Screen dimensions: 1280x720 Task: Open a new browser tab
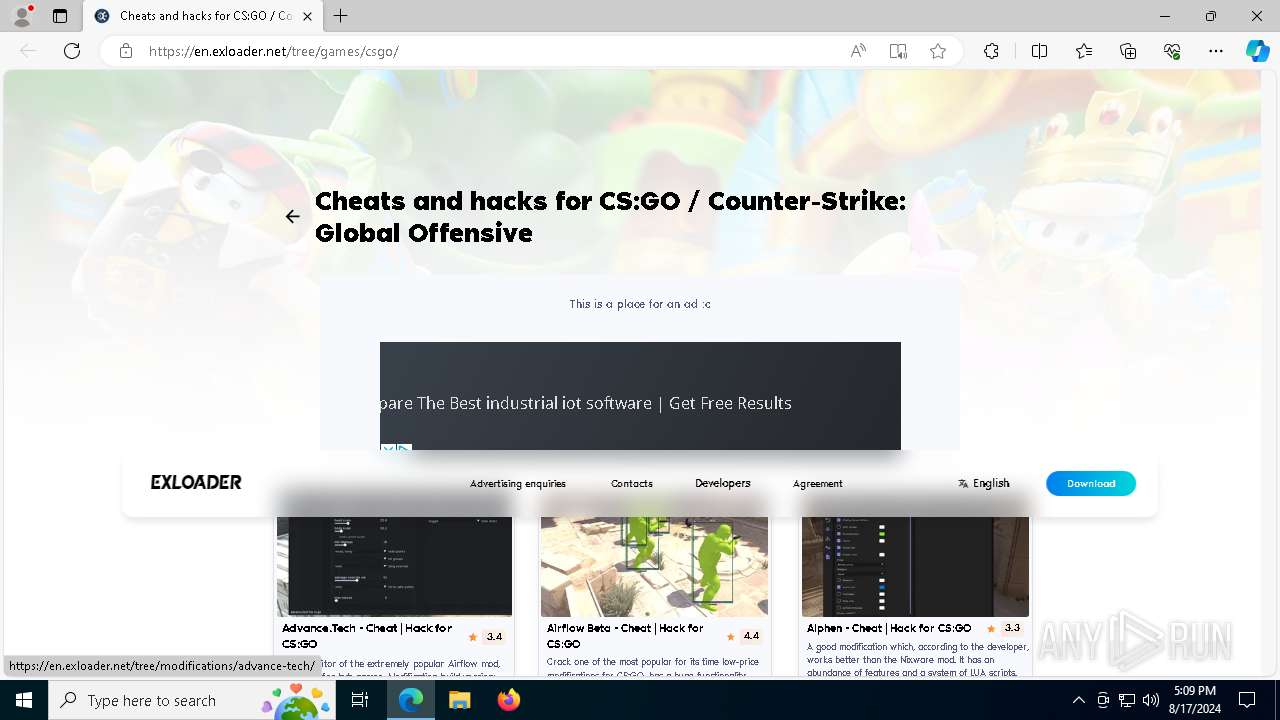[341, 16]
